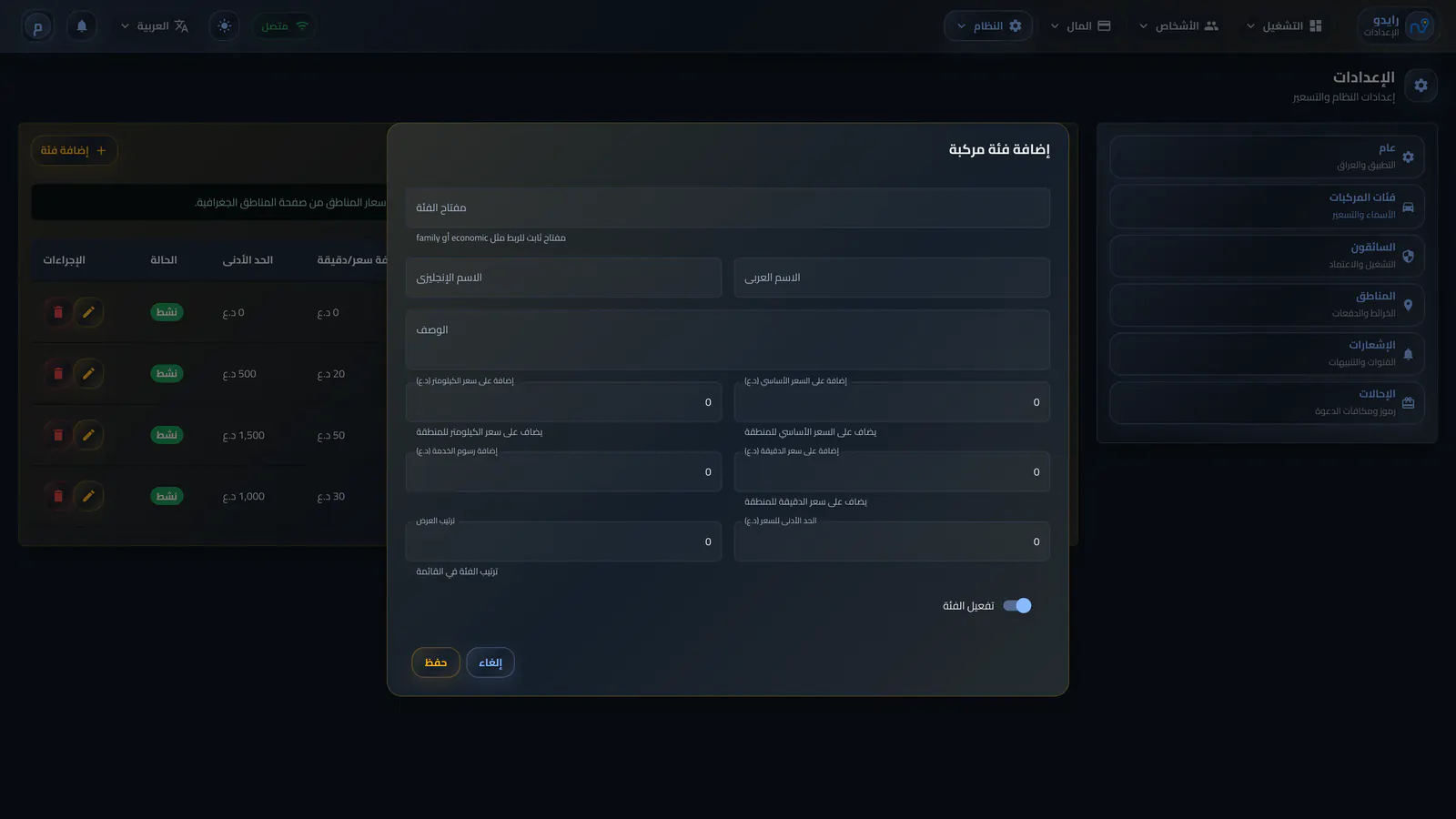Click the مفتاح الفئة input field
This screenshot has width=1456, height=819.
tap(728, 207)
